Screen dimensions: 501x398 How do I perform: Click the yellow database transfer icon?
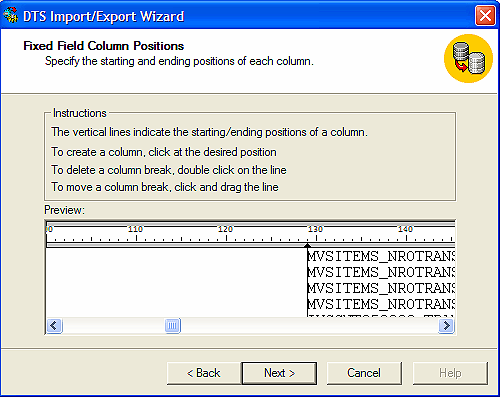(468, 59)
